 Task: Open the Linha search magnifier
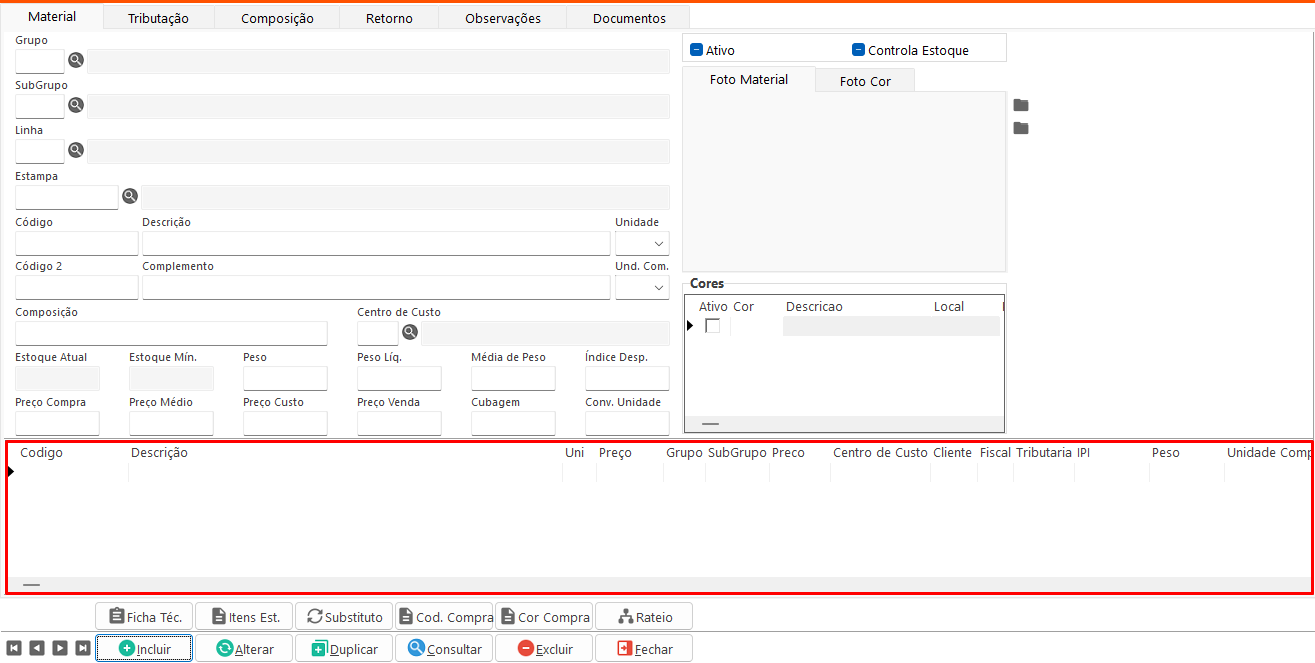(x=75, y=150)
